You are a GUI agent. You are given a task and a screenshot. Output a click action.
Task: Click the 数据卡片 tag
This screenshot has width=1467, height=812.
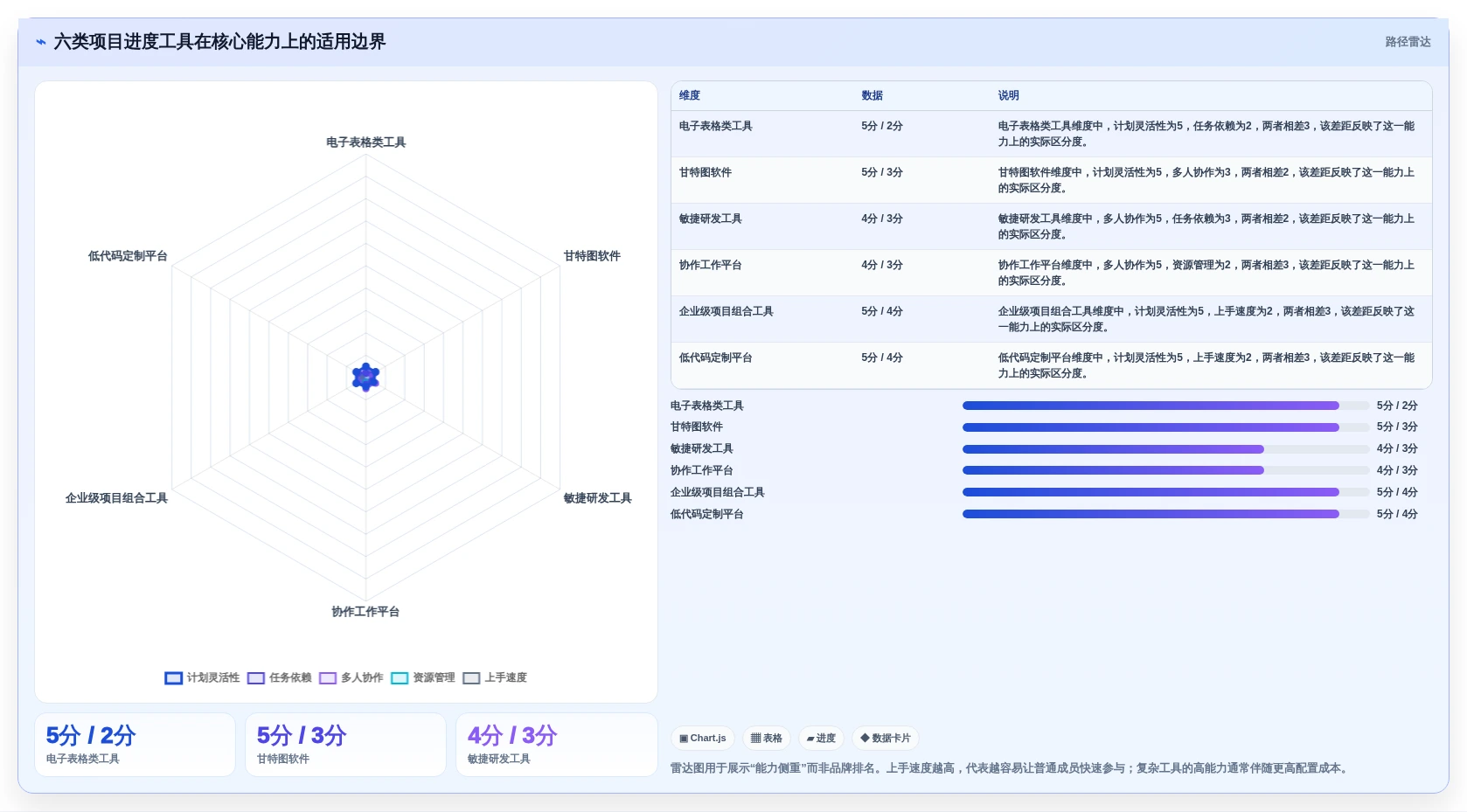[886, 738]
